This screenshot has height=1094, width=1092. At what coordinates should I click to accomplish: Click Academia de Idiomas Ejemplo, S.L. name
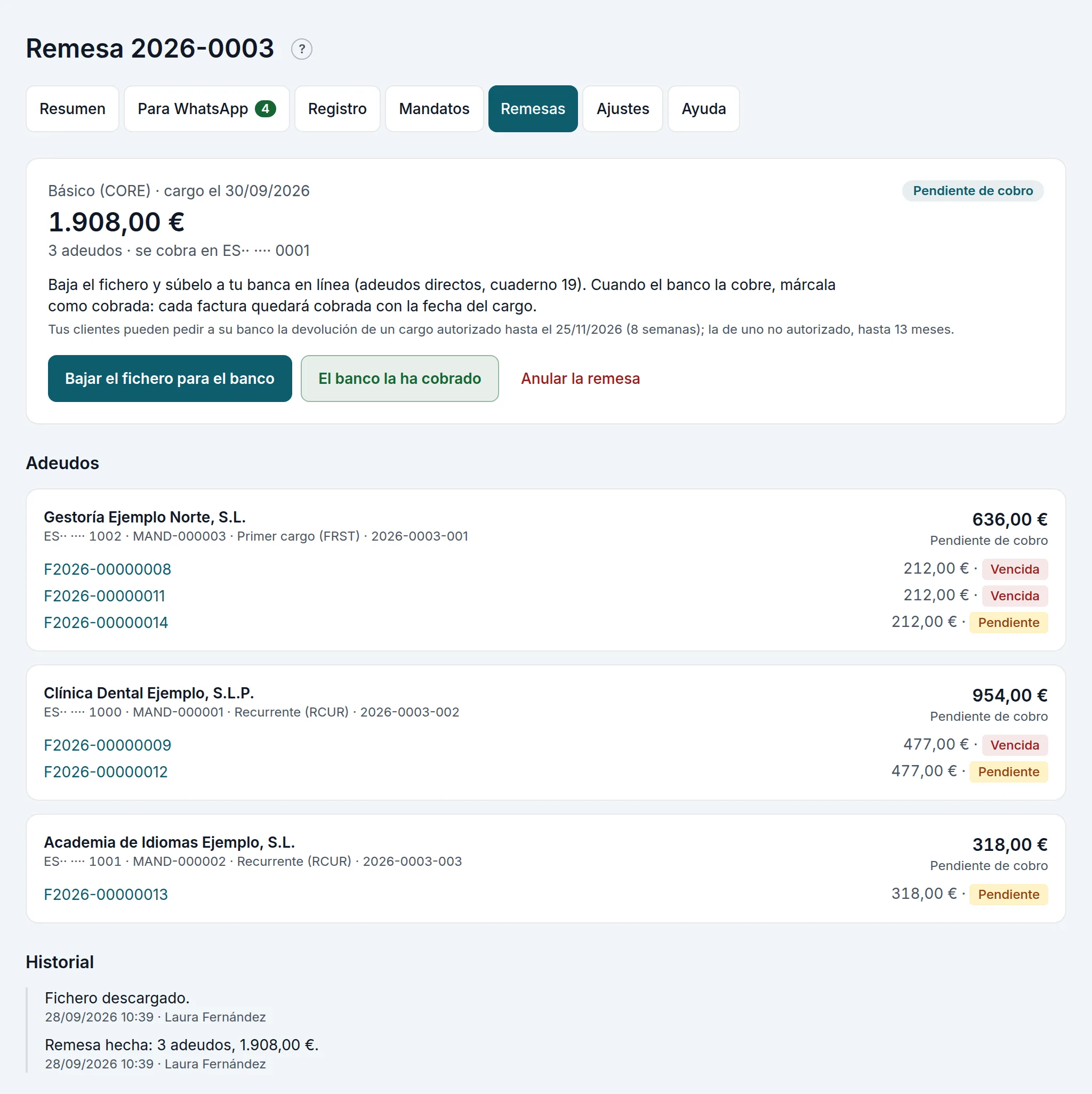coord(170,842)
